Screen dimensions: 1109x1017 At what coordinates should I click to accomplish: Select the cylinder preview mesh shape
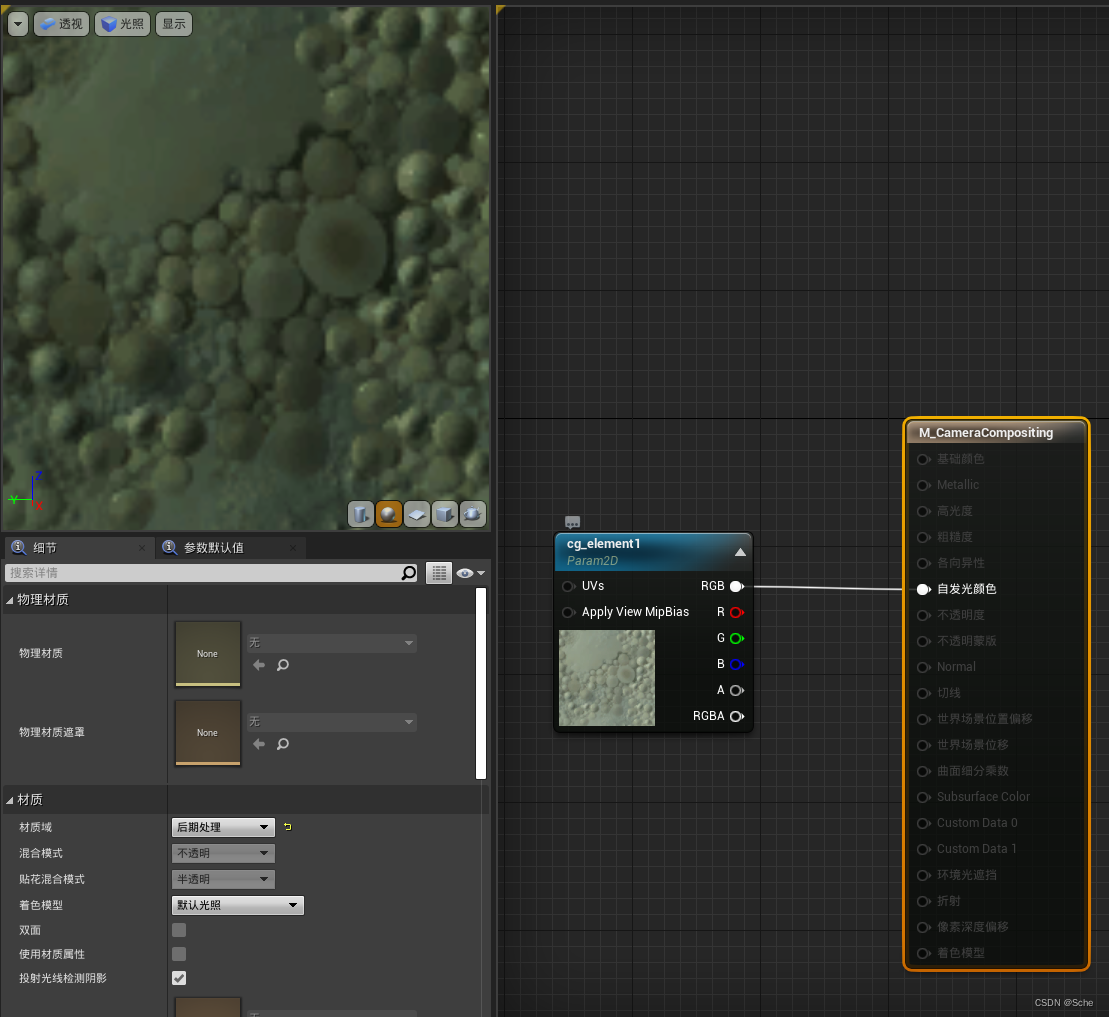tap(360, 513)
